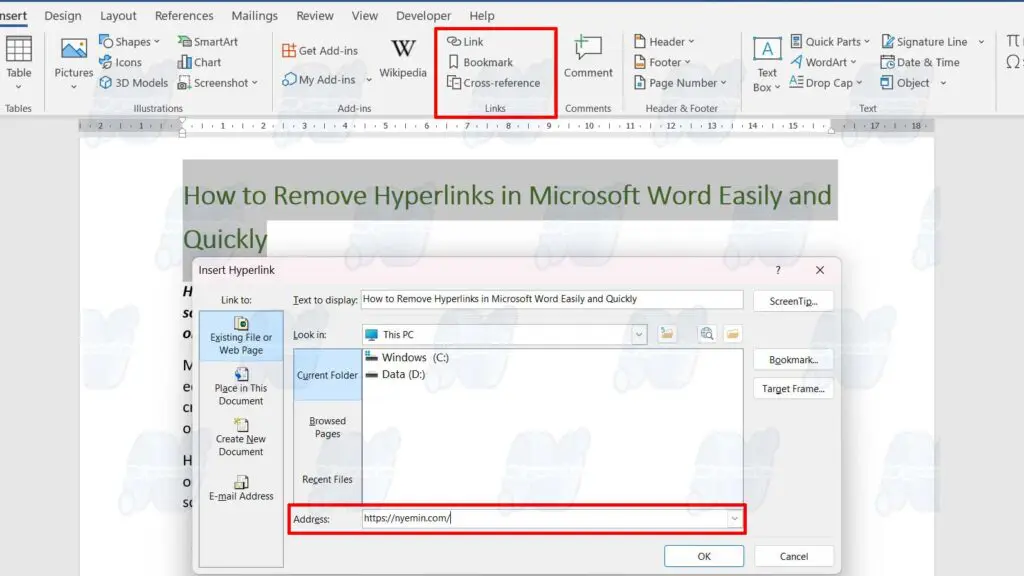Open the Quick Parts menu

pos(829,41)
